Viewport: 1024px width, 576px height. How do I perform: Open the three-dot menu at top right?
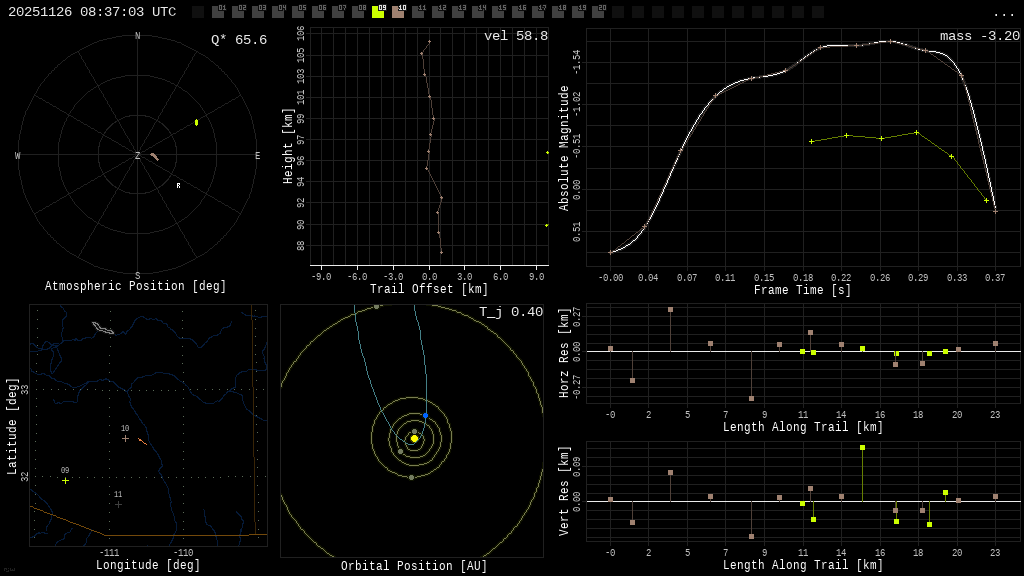click(1003, 13)
